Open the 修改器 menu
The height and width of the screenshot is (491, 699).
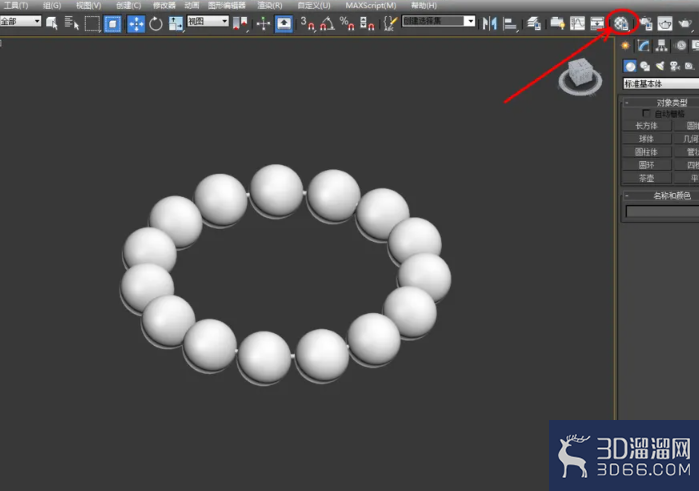tap(164, 5)
